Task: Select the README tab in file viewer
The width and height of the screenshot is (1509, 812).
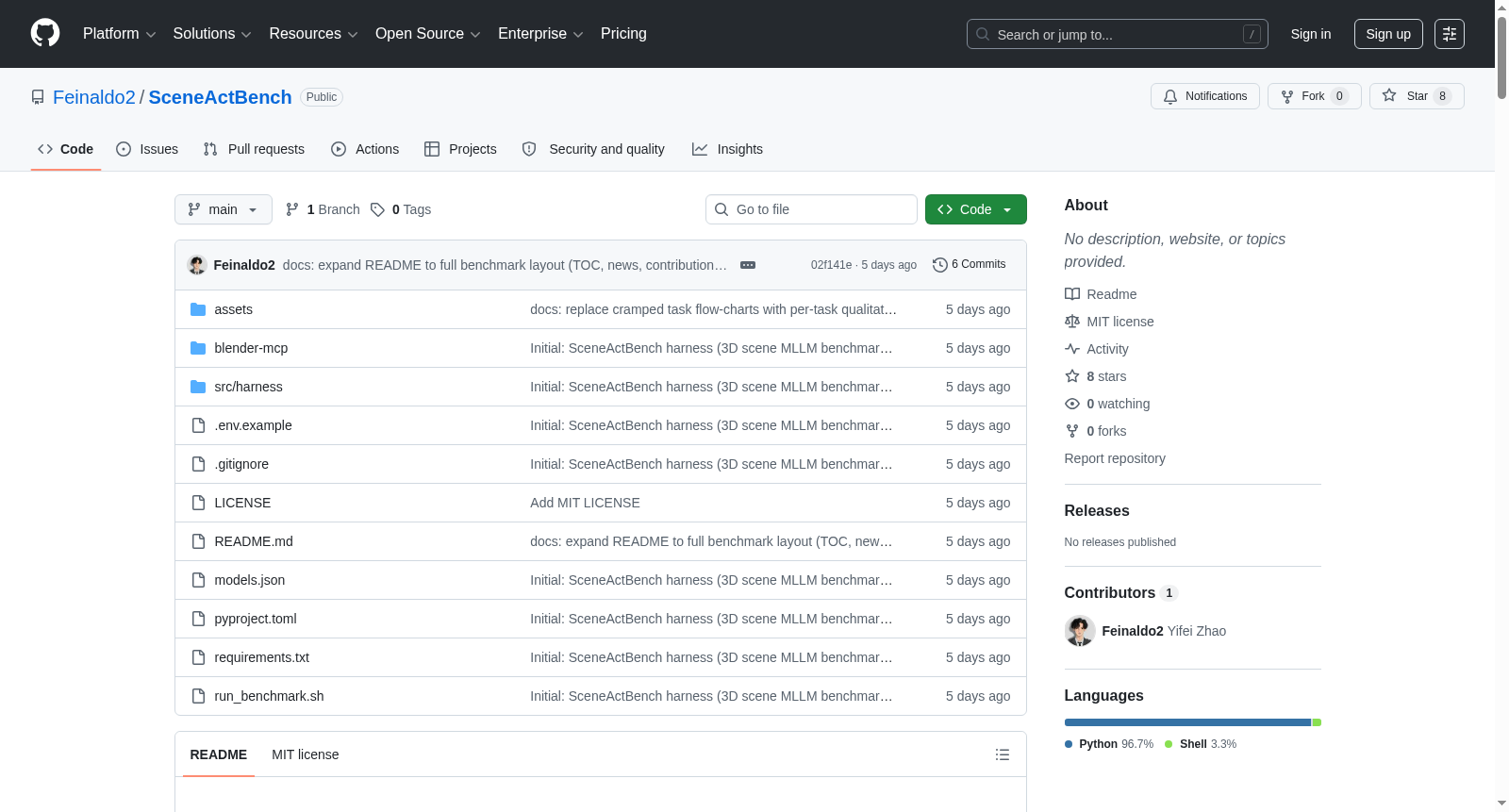Action: pyautogui.click(x=219, y=754)
